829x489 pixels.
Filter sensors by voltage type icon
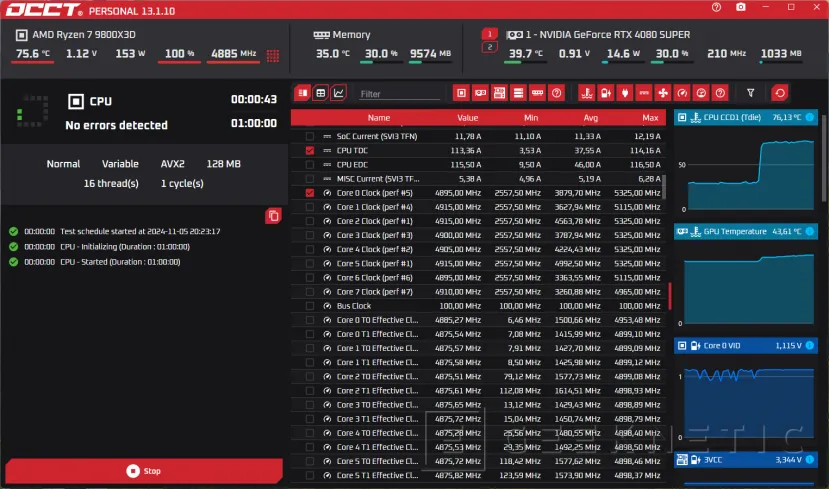click(606, 93)
